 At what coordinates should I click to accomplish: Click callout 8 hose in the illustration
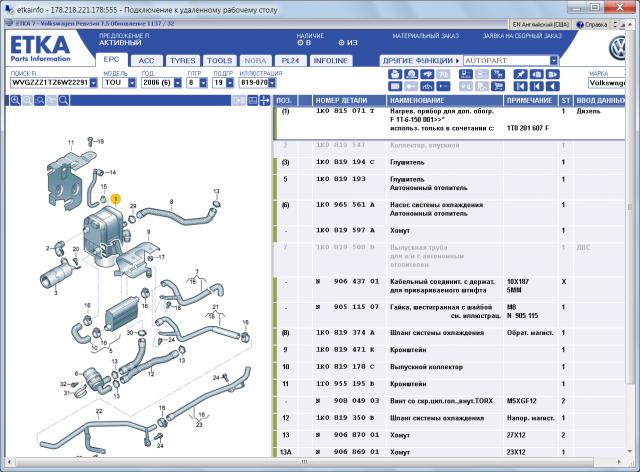171,202
